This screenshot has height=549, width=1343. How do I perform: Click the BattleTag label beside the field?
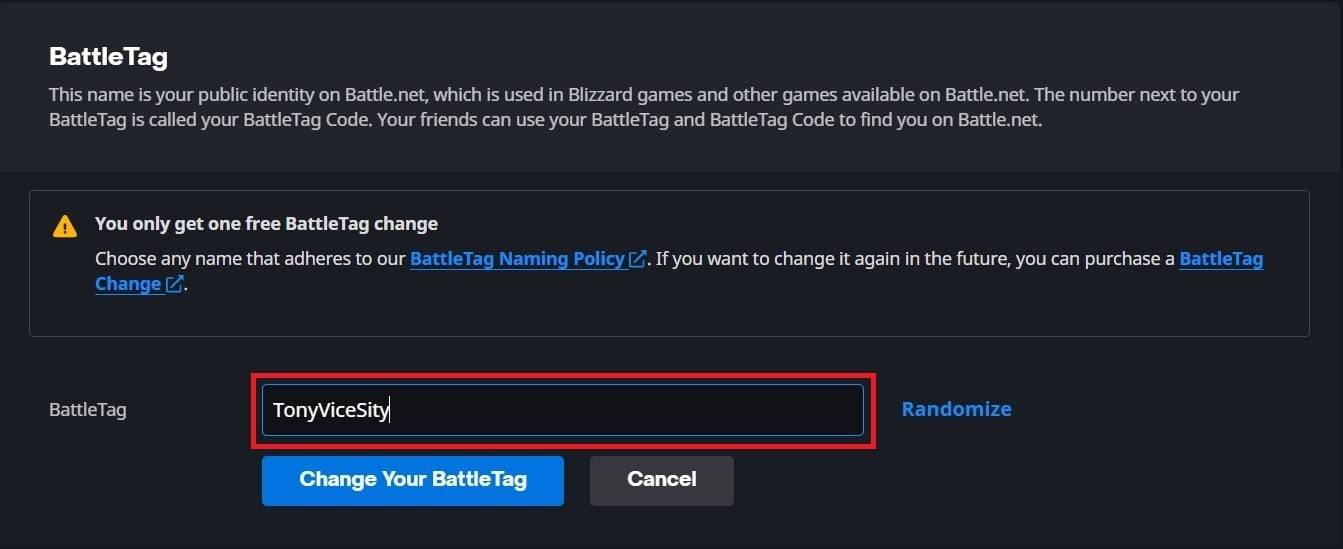88,410
